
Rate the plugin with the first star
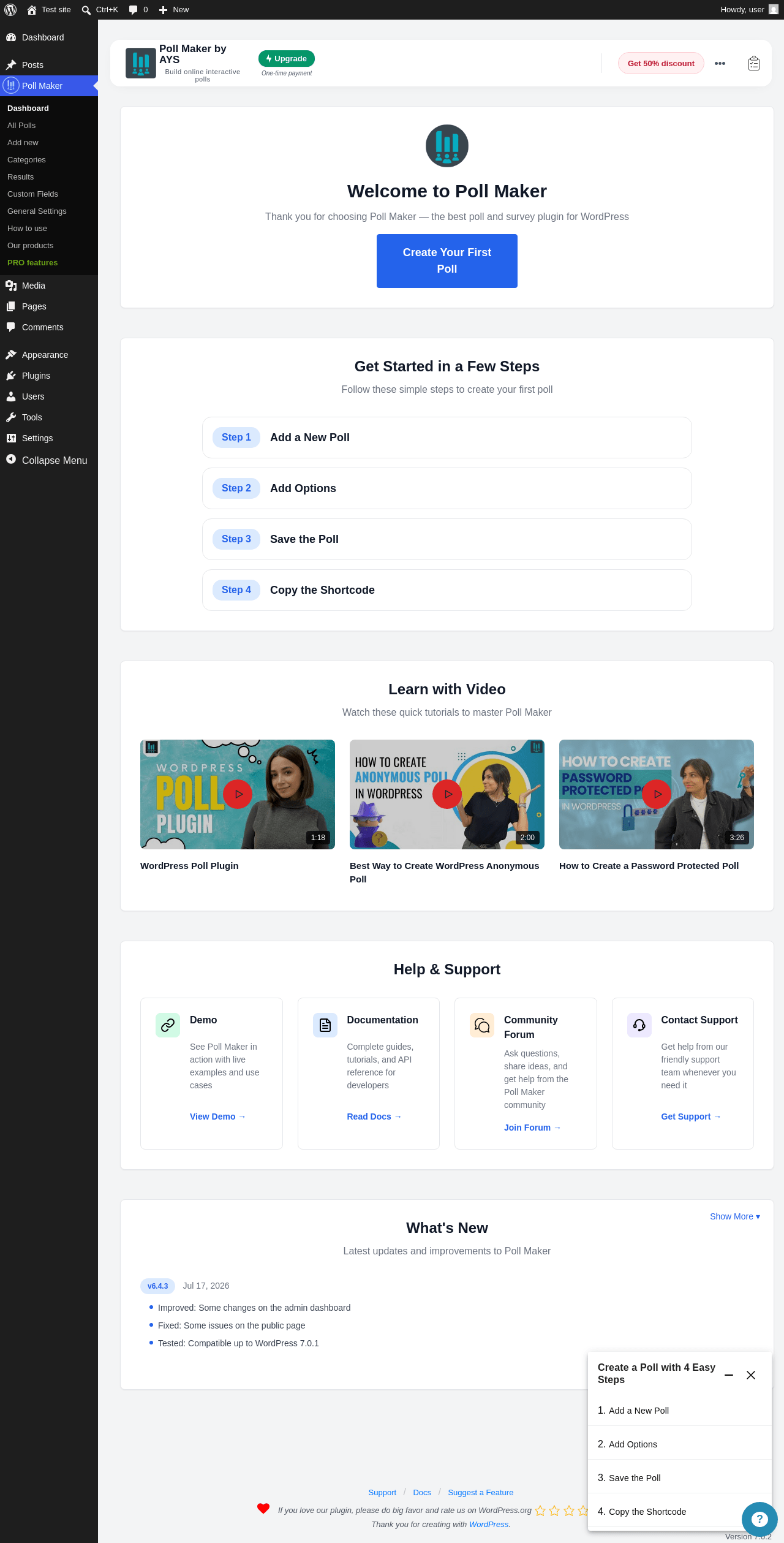tap(540, 1511)
